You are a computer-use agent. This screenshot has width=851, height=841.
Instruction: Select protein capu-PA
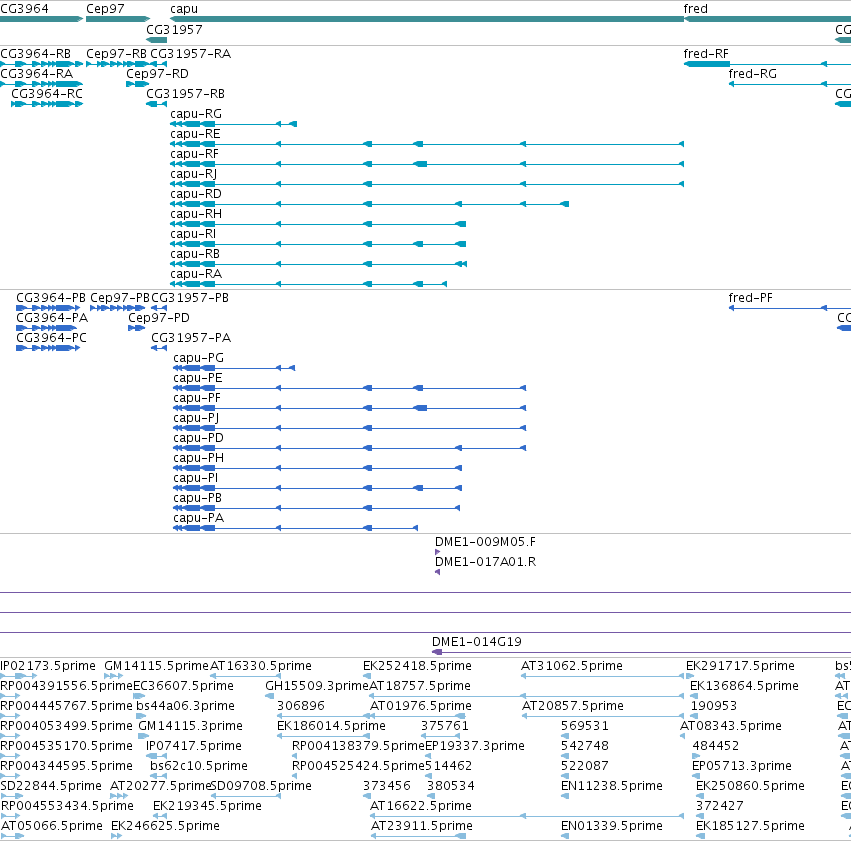pyautogui.click(x=199, y=518)
